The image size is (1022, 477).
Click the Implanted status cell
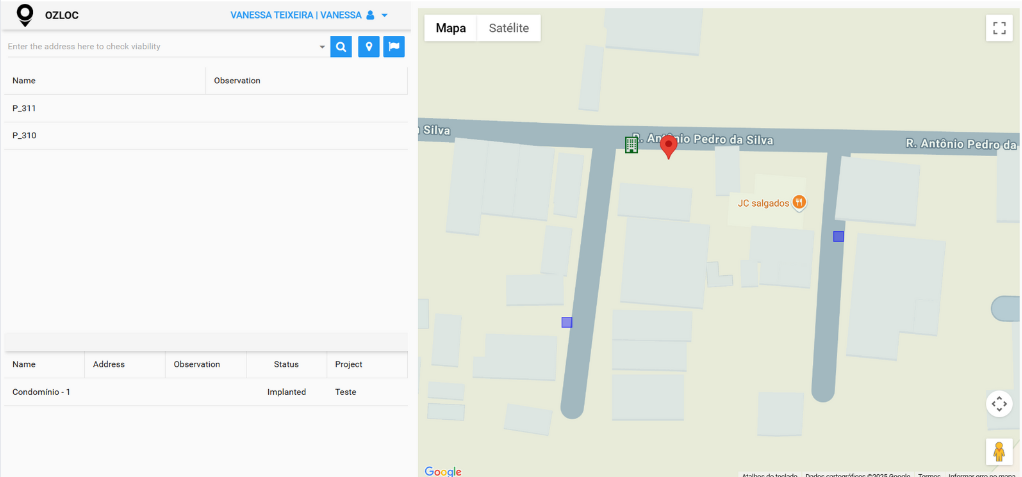[x=286, y=392]
